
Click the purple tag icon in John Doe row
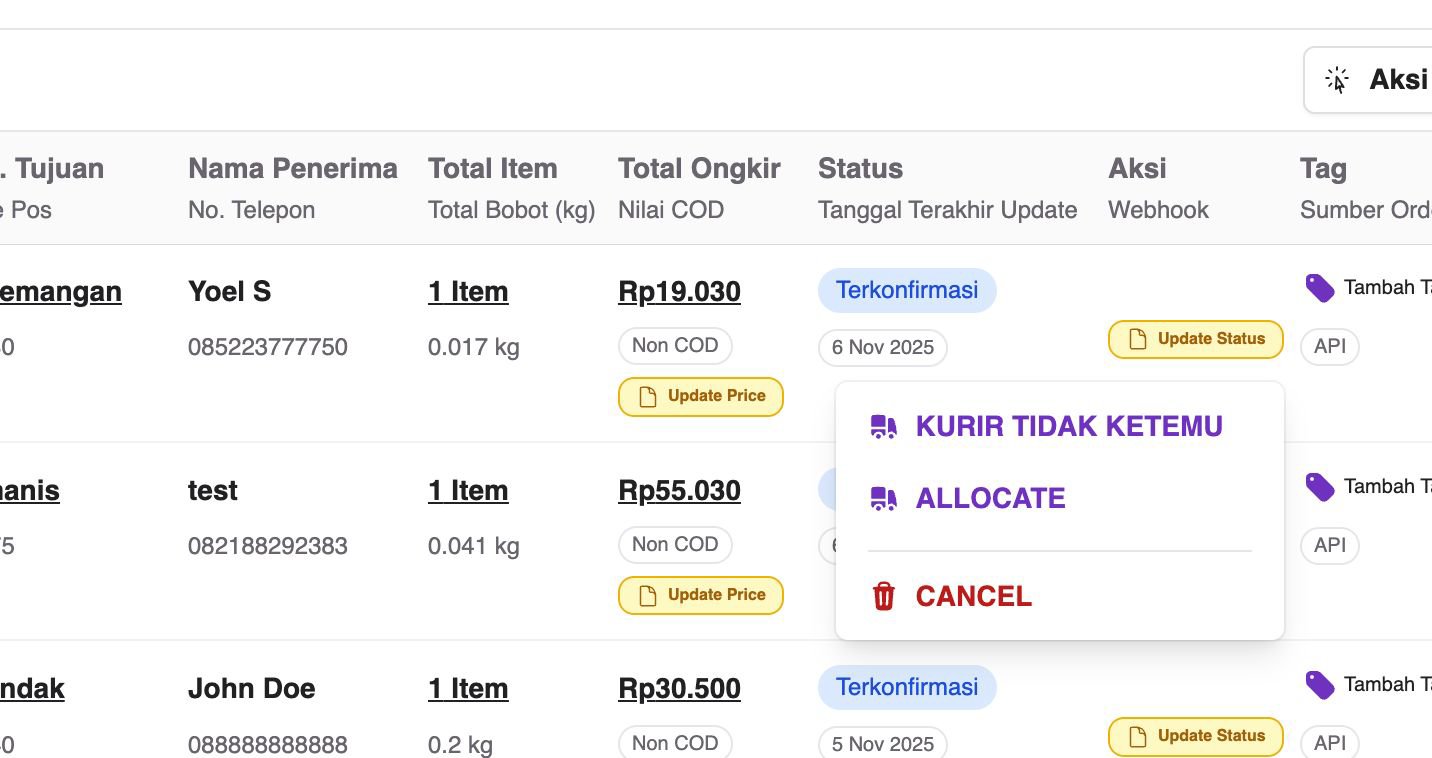1320,685
